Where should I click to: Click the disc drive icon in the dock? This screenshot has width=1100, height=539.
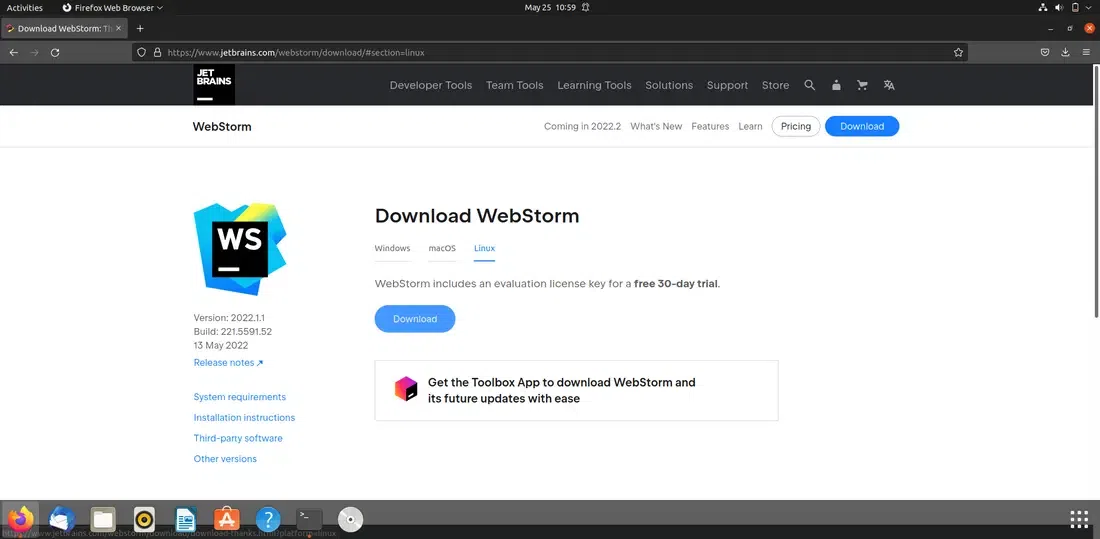(x=351, y=519)
